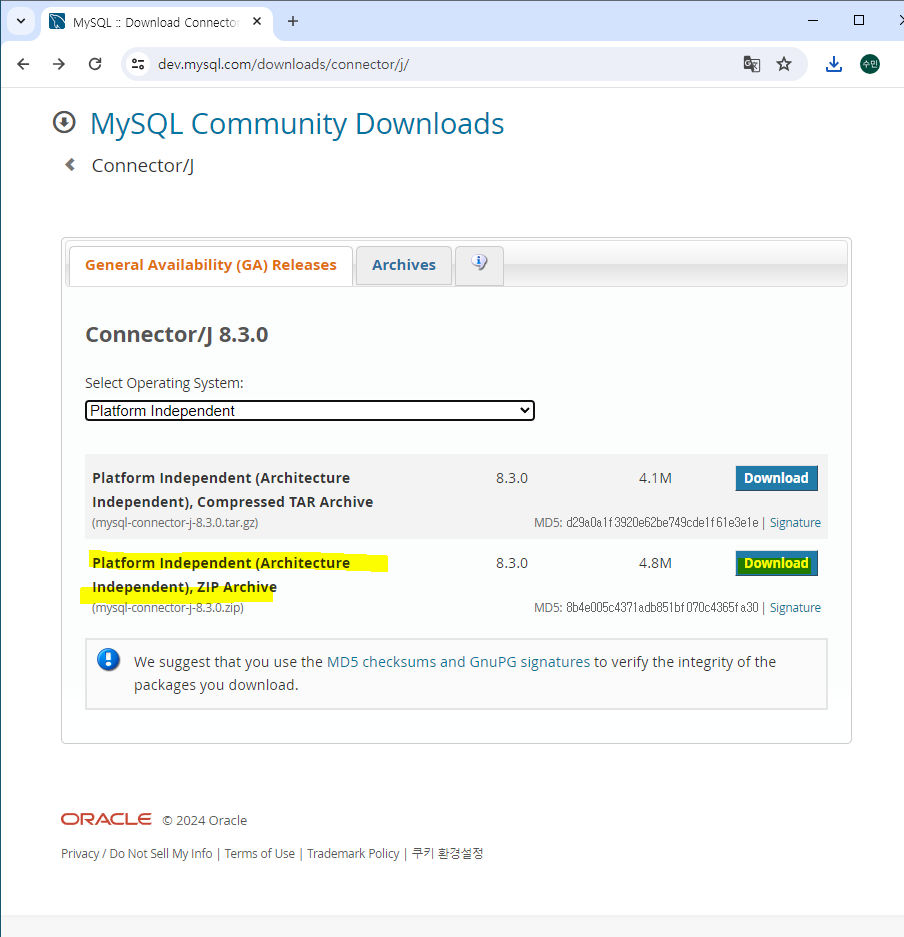Close the MySQL Download Connector tab
The image size is (904, 937).
(257, 22)
